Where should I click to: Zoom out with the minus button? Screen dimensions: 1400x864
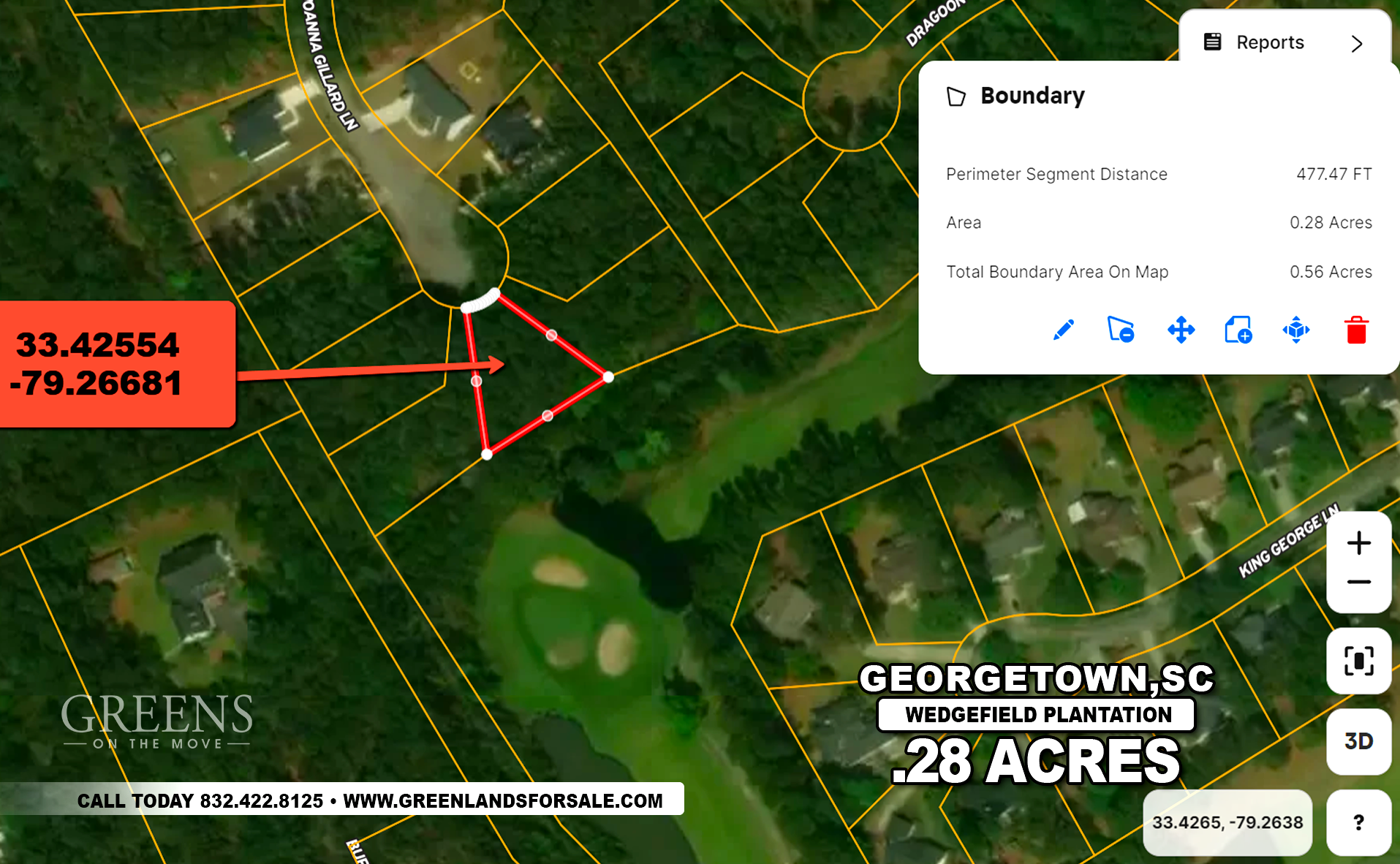[x=1359, y=583]
